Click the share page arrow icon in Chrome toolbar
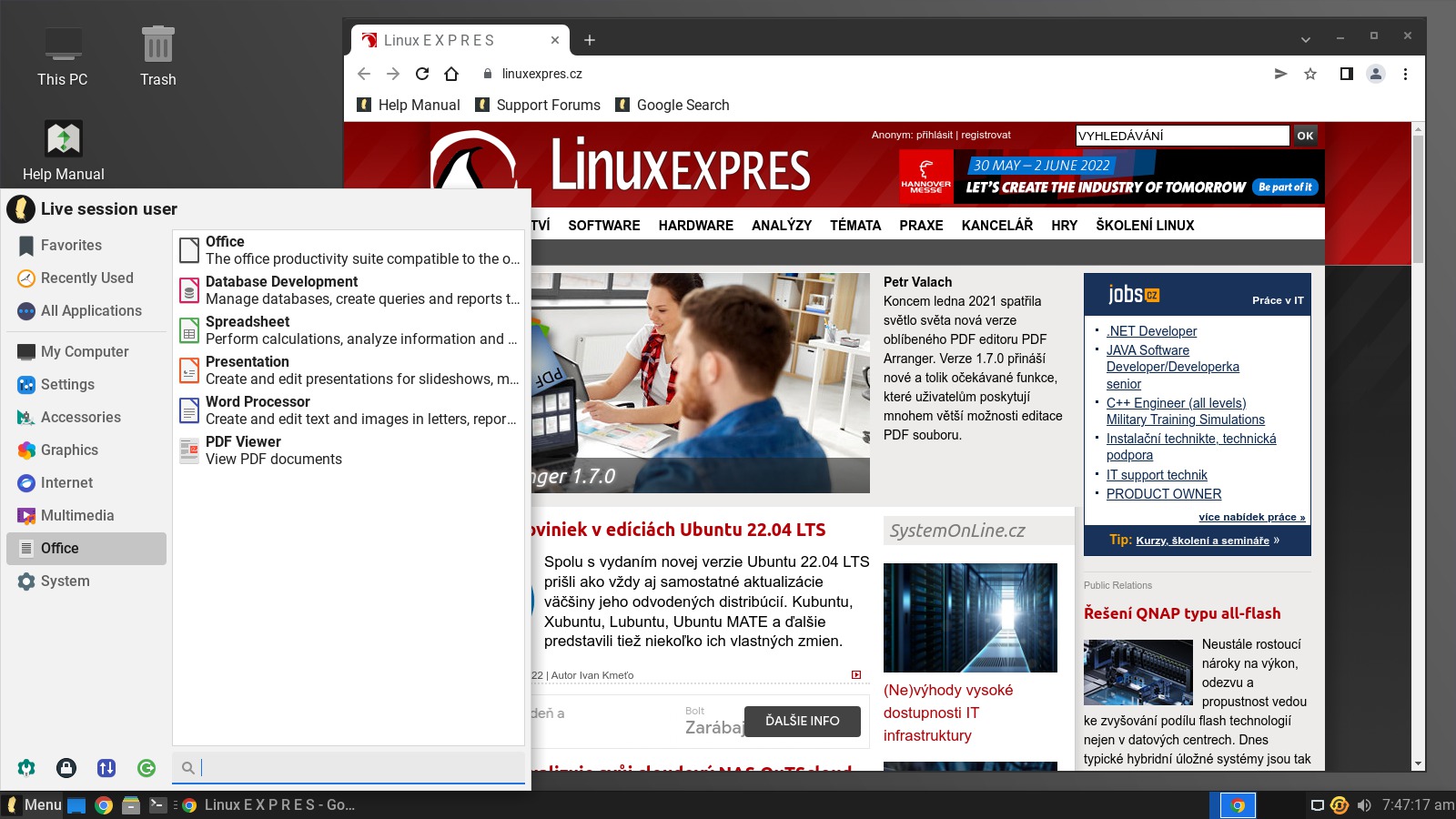This screenshot has width=1456, height=819. (x=1280, y=74)
